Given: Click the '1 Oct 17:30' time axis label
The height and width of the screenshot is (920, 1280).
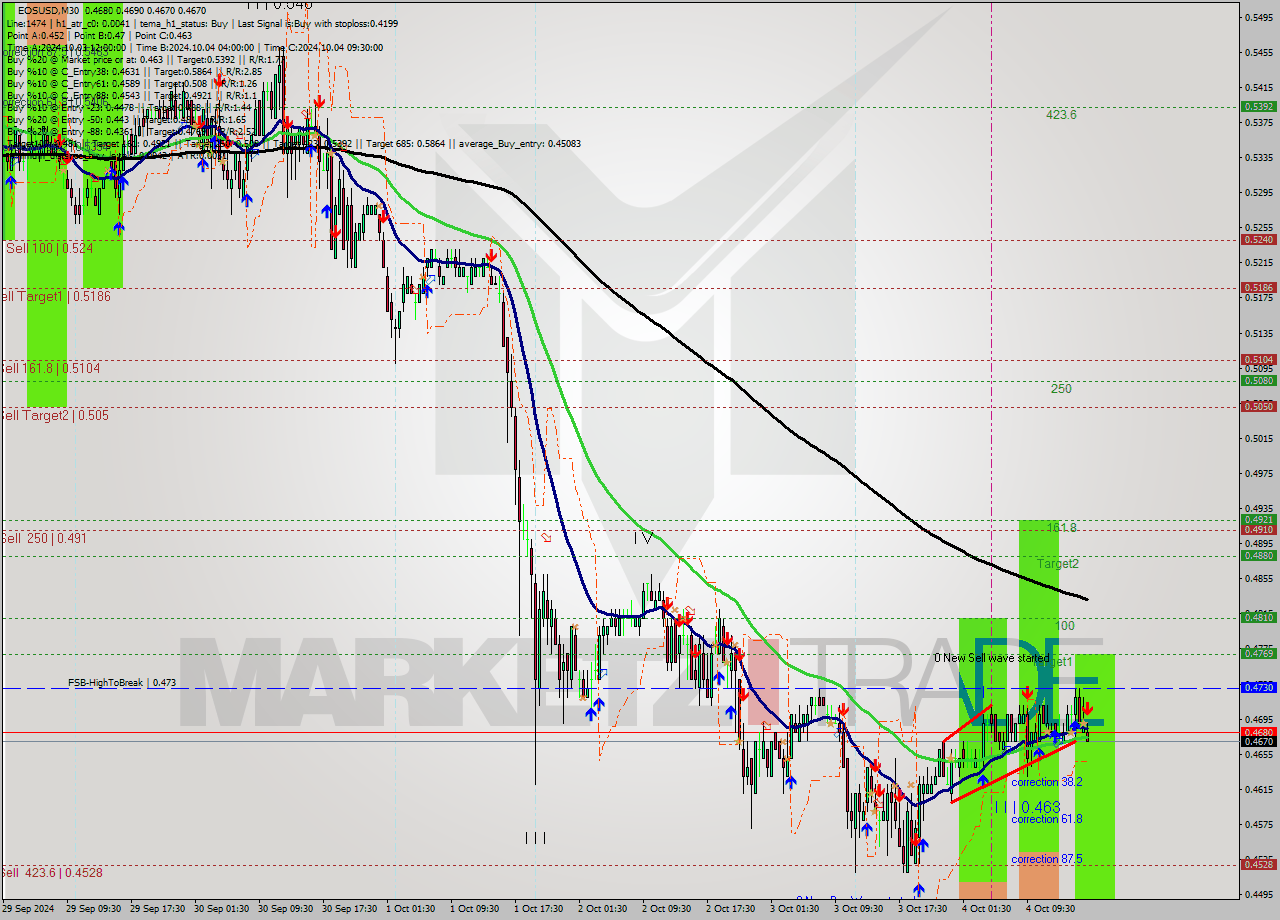Looking at the screenshot, I should 538,909.
